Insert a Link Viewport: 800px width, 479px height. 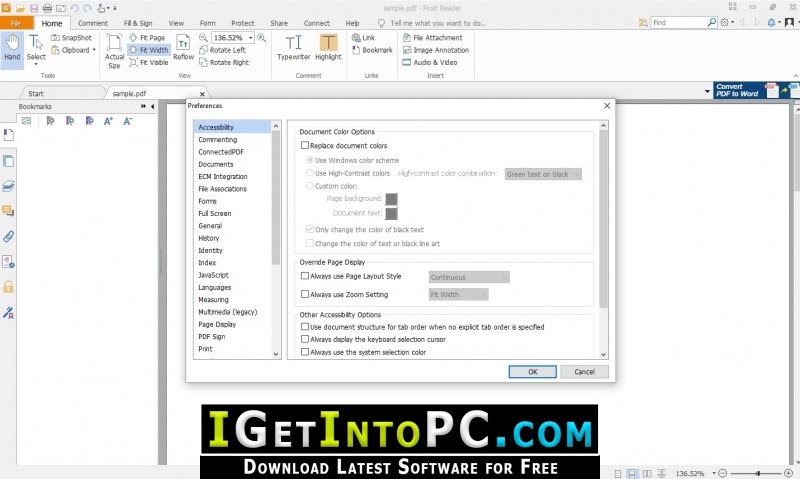363,38
